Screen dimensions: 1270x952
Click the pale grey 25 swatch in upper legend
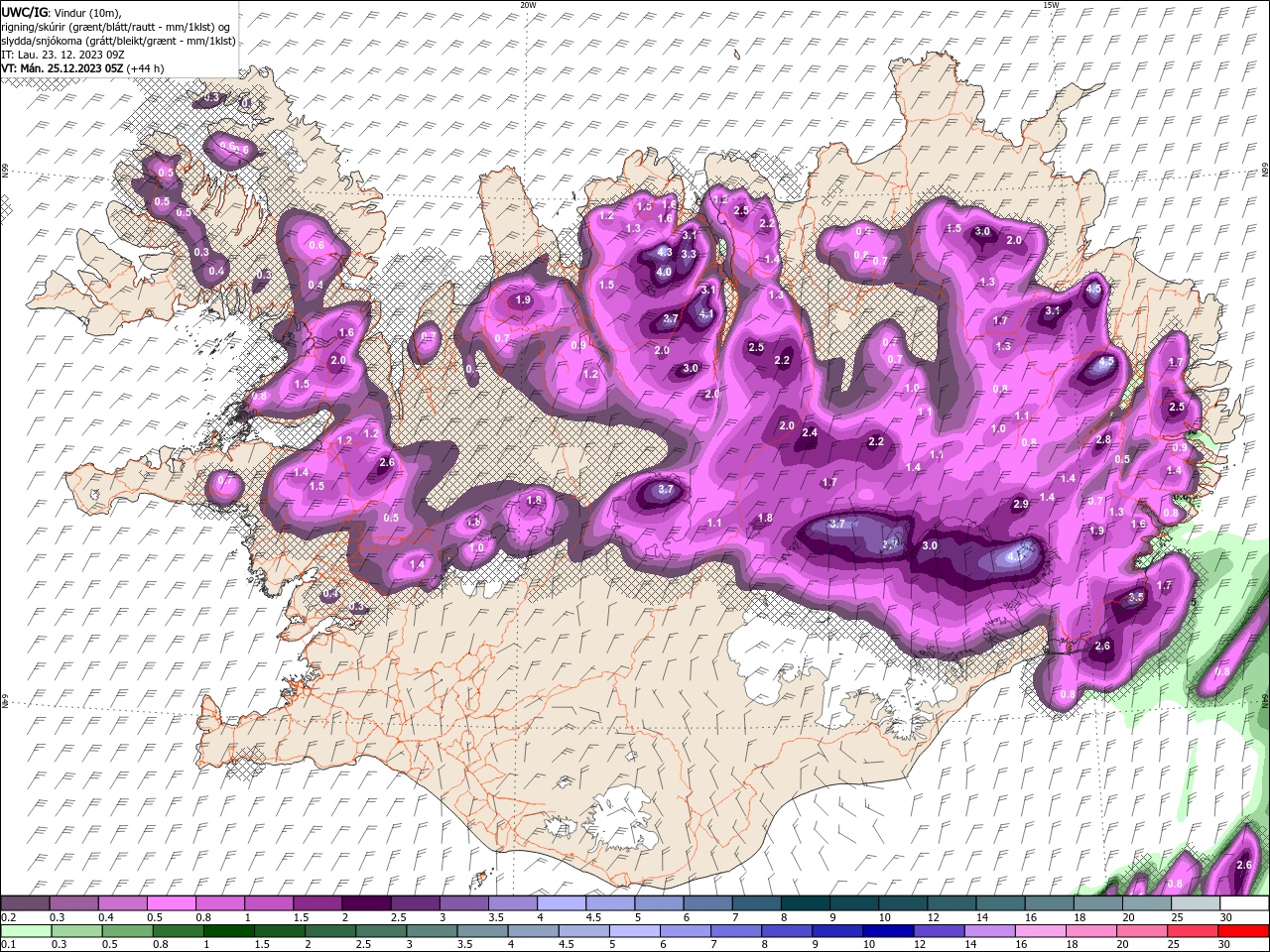(1195, 903)
